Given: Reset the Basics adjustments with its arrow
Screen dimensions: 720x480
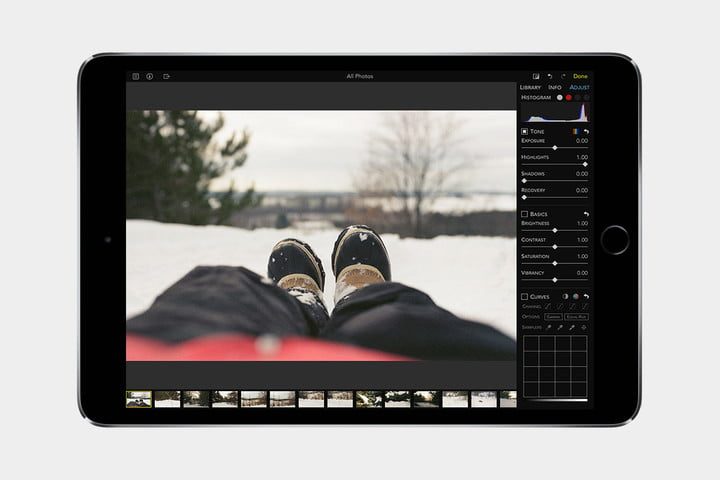Looking at the screenshot, I should point(586,214).
